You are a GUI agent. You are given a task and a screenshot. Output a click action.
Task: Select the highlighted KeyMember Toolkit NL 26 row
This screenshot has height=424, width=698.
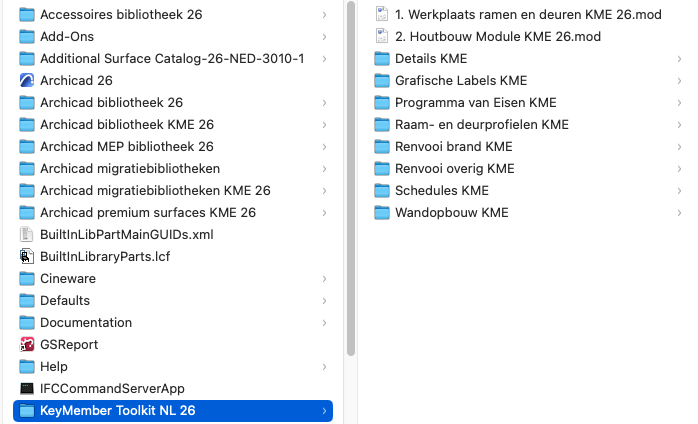pos(173,411)
